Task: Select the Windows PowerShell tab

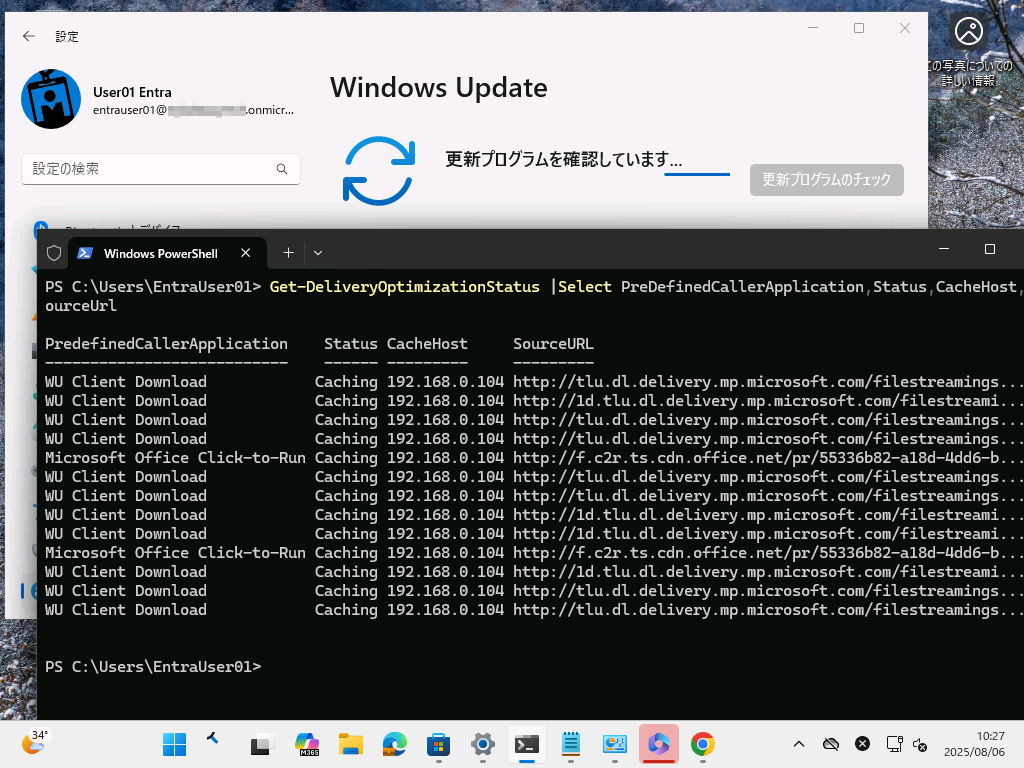Action: 160,253
